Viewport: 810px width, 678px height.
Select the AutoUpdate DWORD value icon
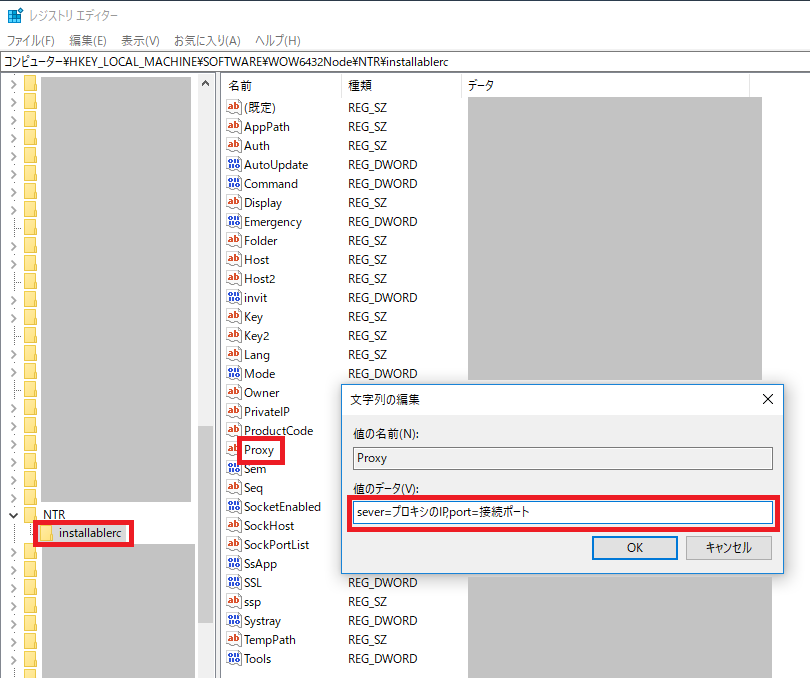234,164
